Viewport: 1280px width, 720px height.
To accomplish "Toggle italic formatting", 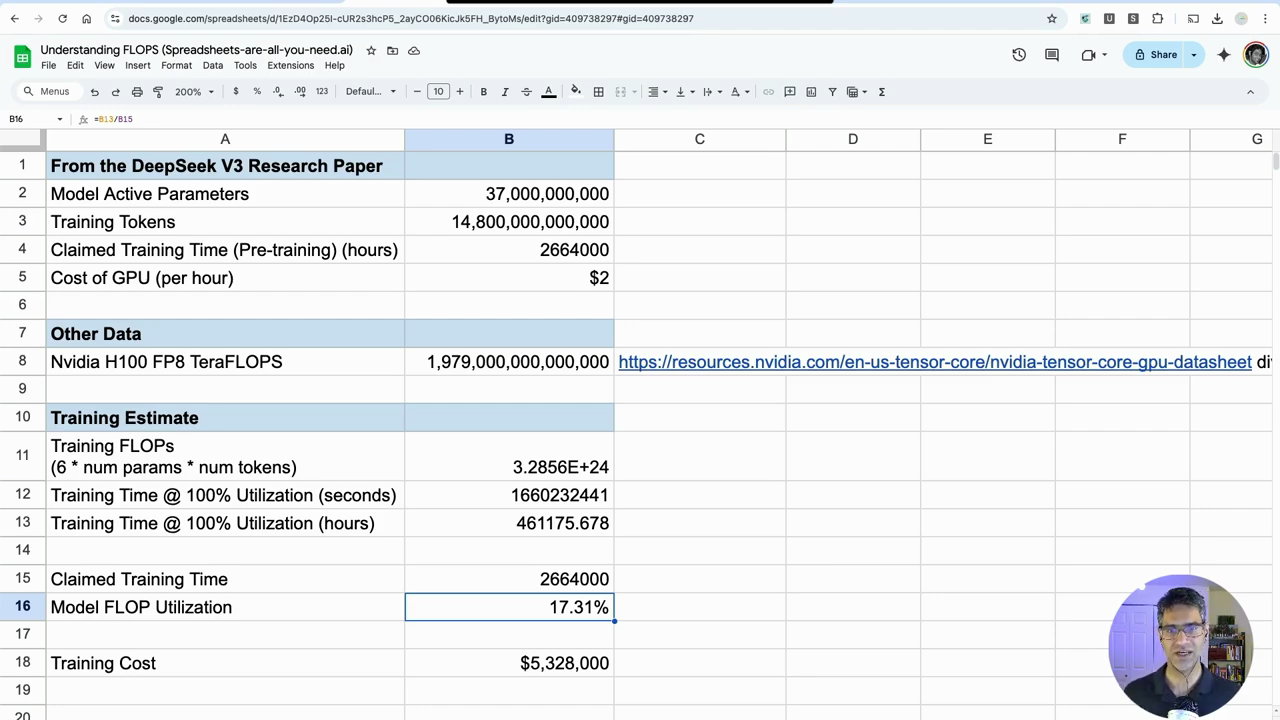I will (505, 91).
